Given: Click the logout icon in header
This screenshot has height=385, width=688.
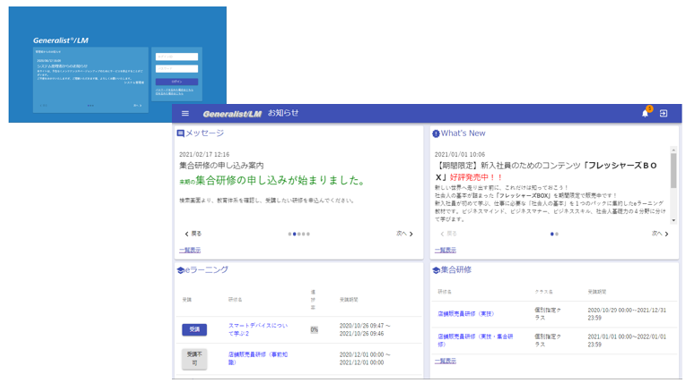Looking at the screenshot, I should pos(663,113).
